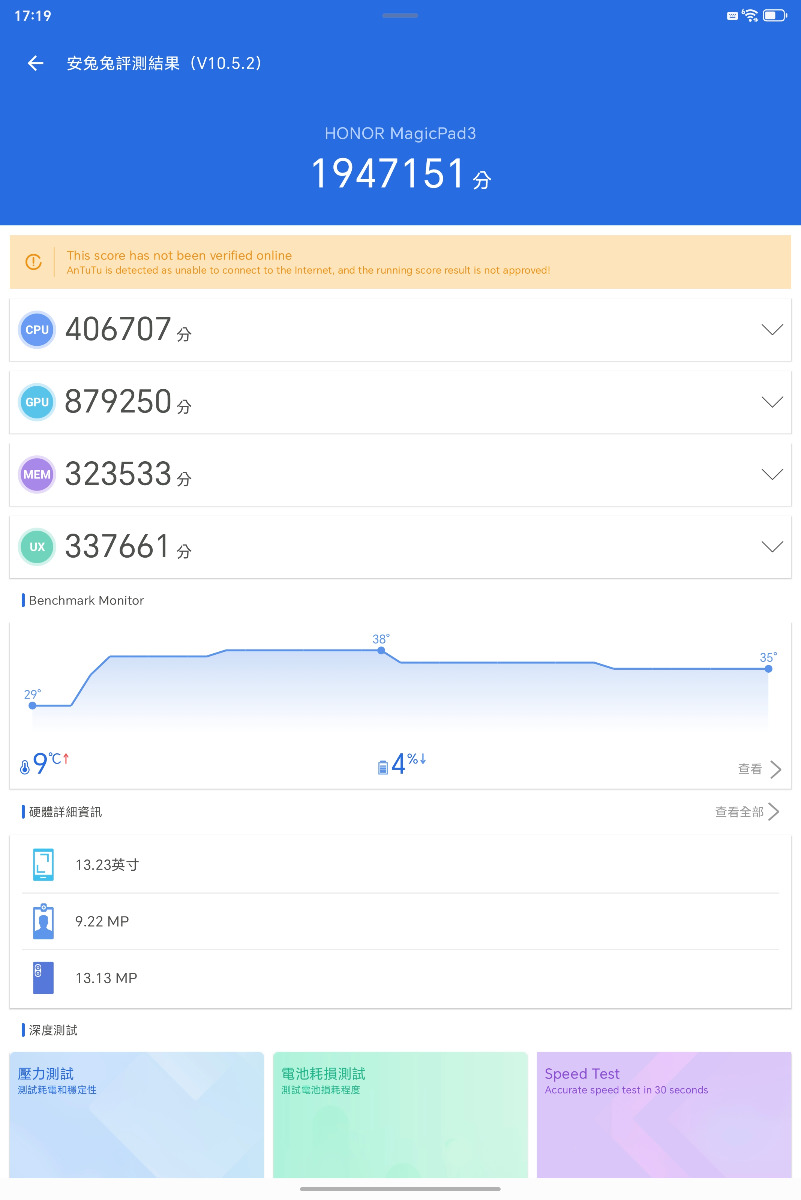This screenshot has width=801, height=1200.
Task: Click the Wi-Fi status bar icon
Action: pos(750,16)
